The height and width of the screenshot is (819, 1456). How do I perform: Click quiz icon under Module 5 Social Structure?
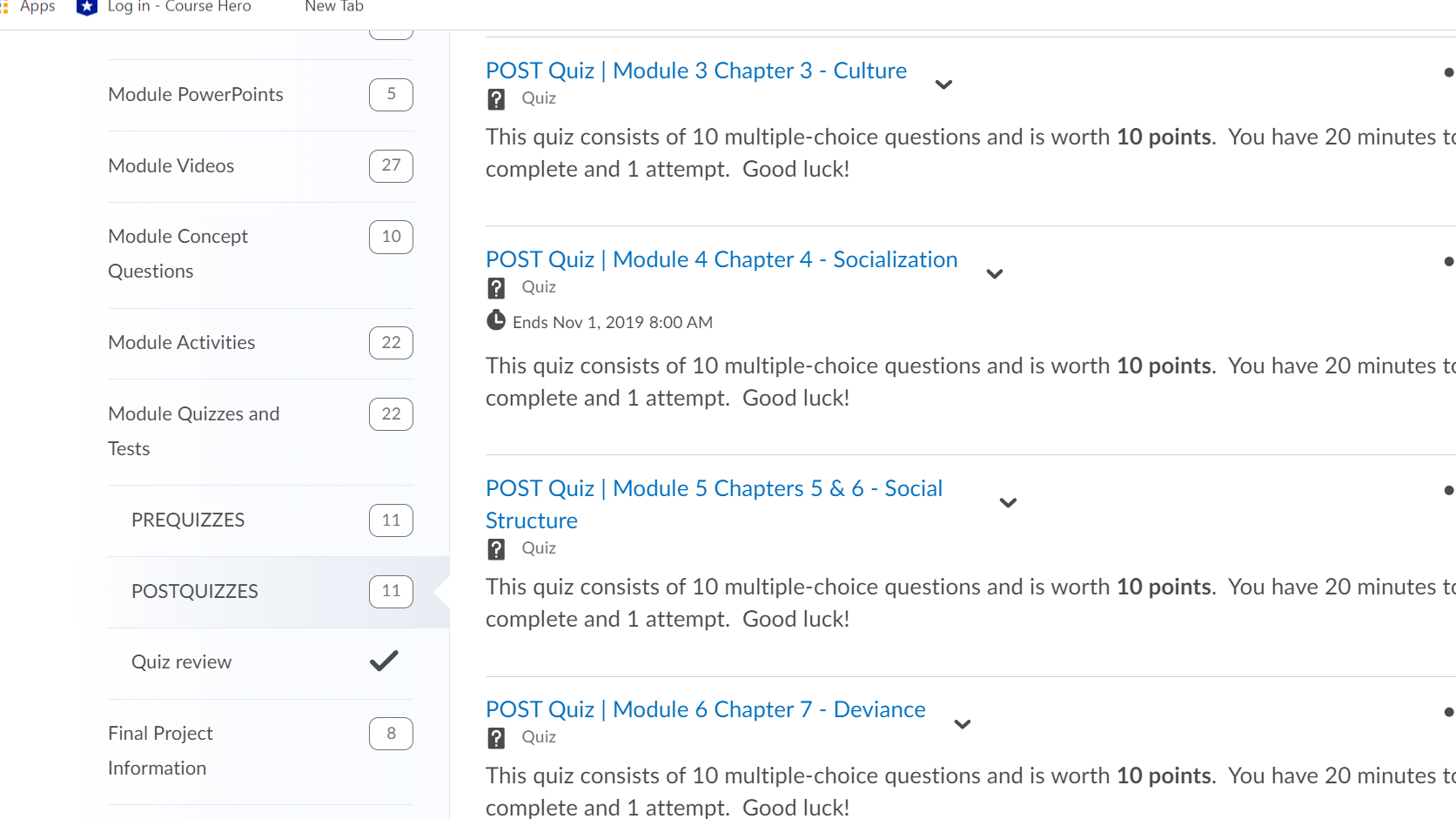[x=496, y=549]
